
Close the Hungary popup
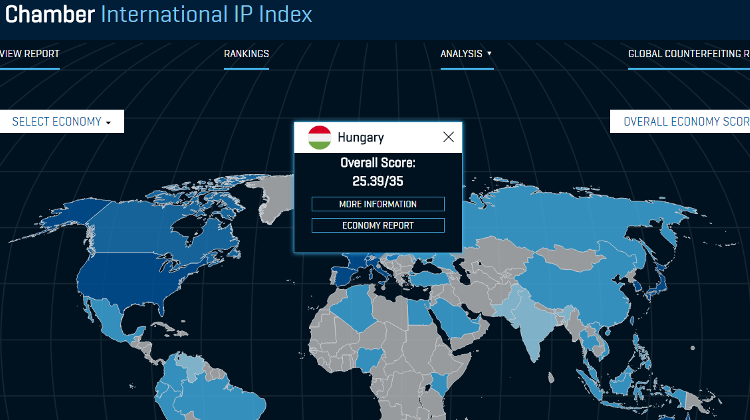448,137
